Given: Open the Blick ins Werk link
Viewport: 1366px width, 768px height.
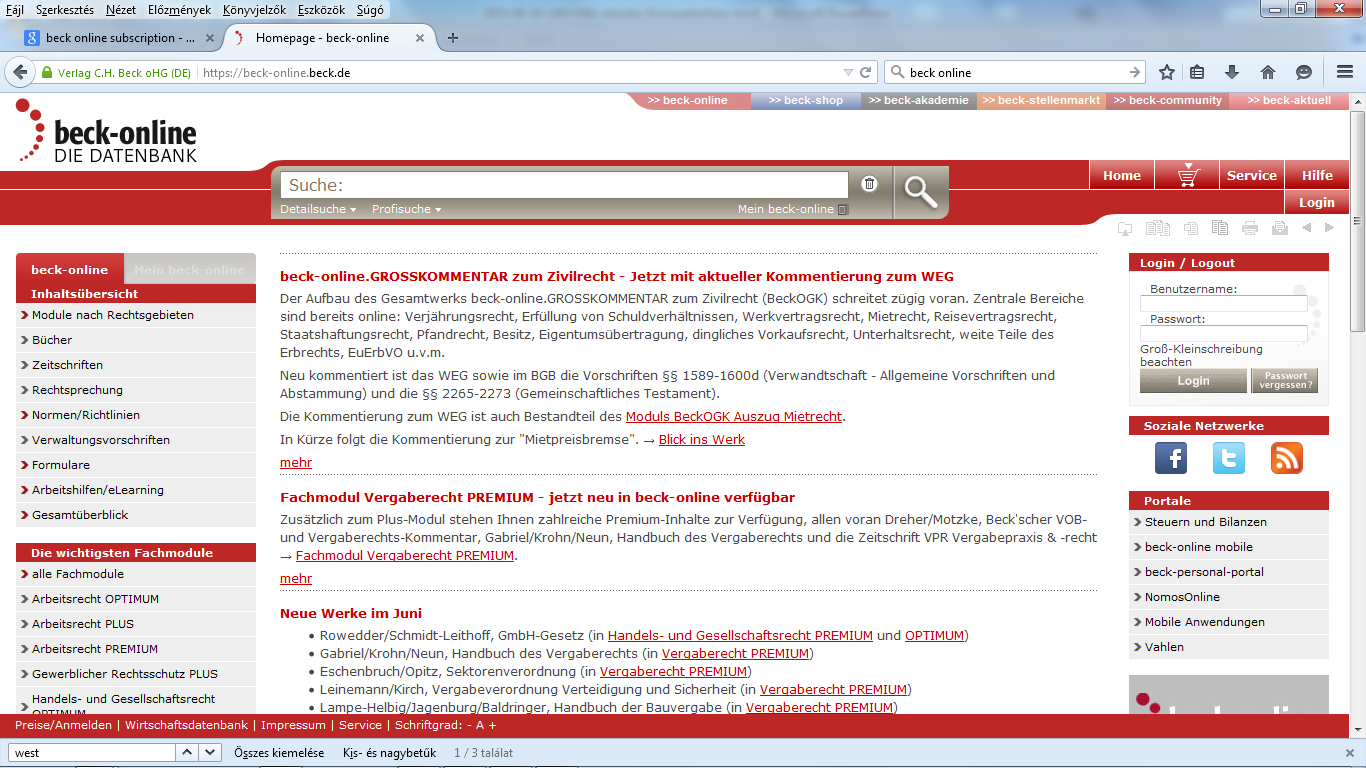Looking at the screenshot, I should tap(702, 440).
